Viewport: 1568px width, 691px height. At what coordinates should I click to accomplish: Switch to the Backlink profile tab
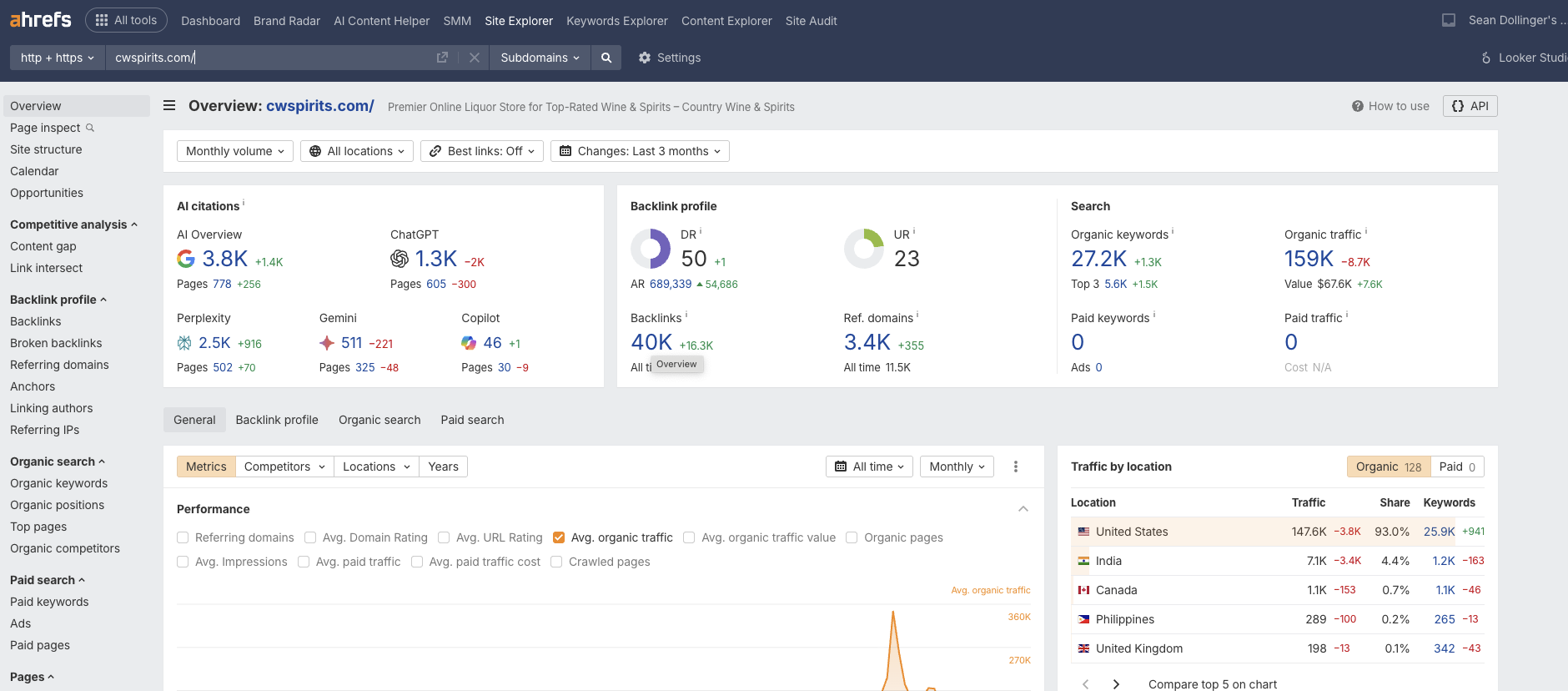tap(277, 420)
